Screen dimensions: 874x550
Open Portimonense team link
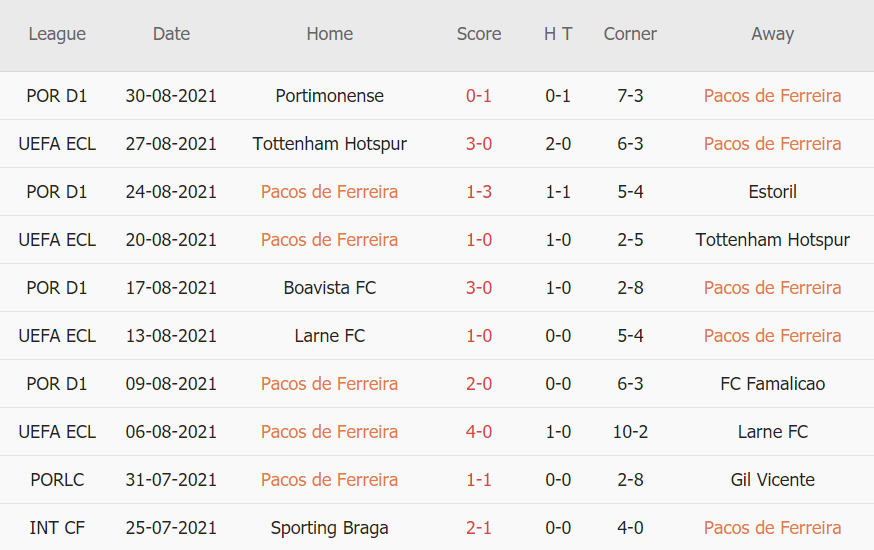coord(330,96)
